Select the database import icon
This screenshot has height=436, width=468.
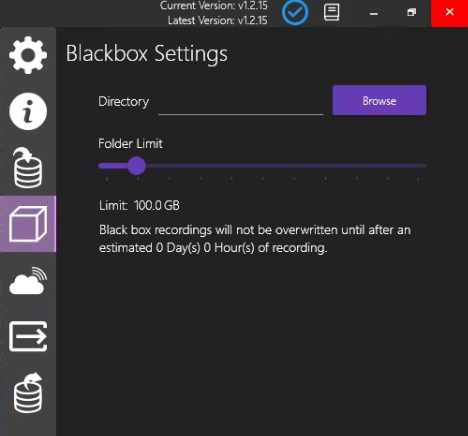coord(28,168)
